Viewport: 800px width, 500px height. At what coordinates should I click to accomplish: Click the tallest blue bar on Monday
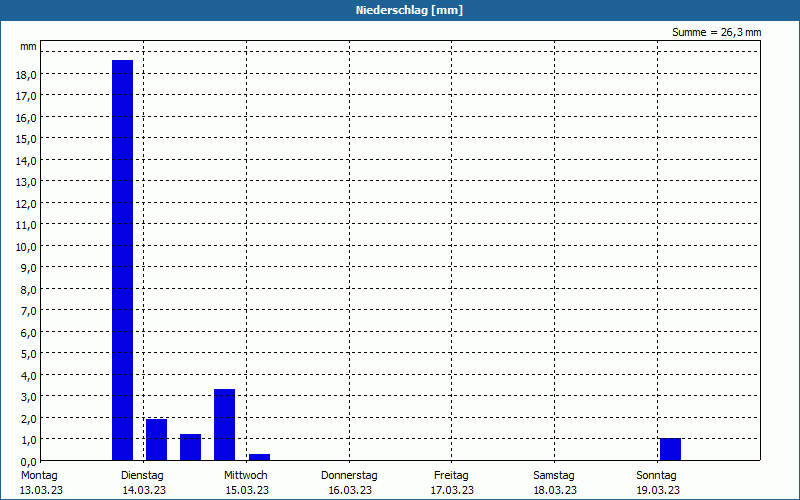tap(122, 260)
